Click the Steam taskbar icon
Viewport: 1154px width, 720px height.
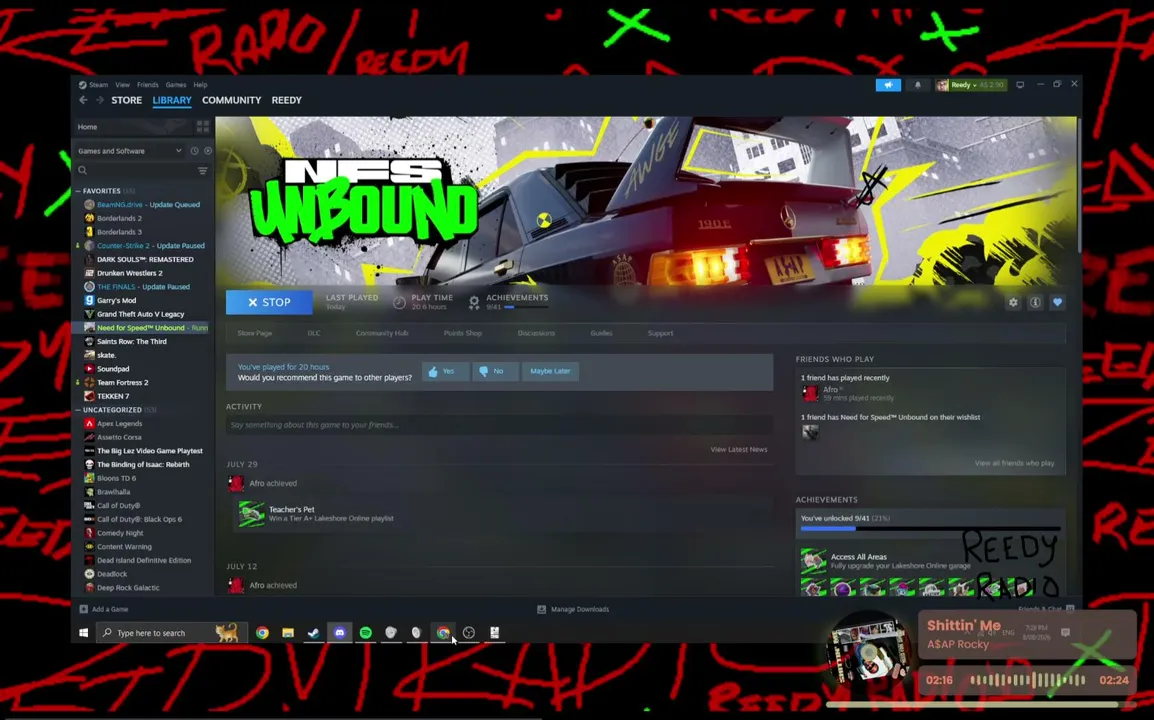coord(314,632)
